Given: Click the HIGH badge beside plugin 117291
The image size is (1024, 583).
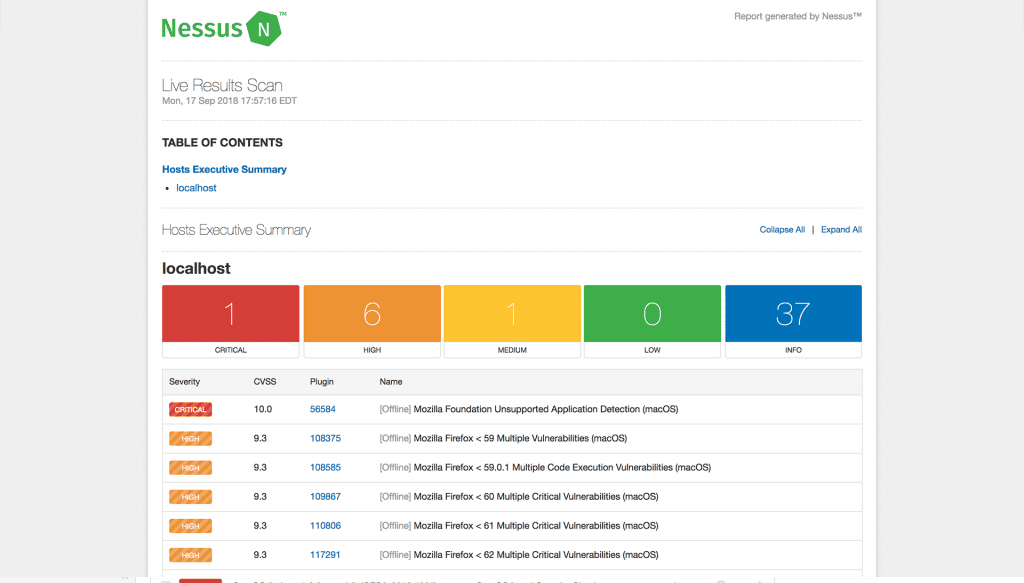Looking at the screenshot, I should click(x=190, y=554).
